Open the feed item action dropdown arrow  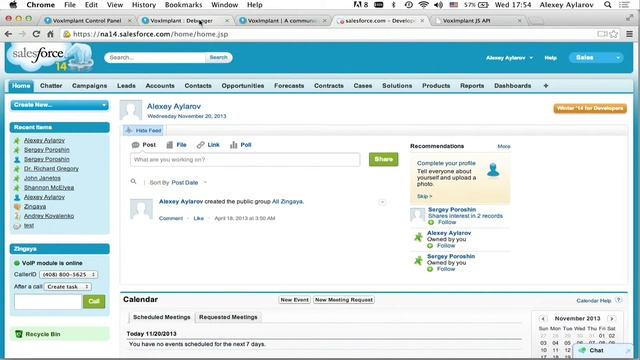coord(382,202)
